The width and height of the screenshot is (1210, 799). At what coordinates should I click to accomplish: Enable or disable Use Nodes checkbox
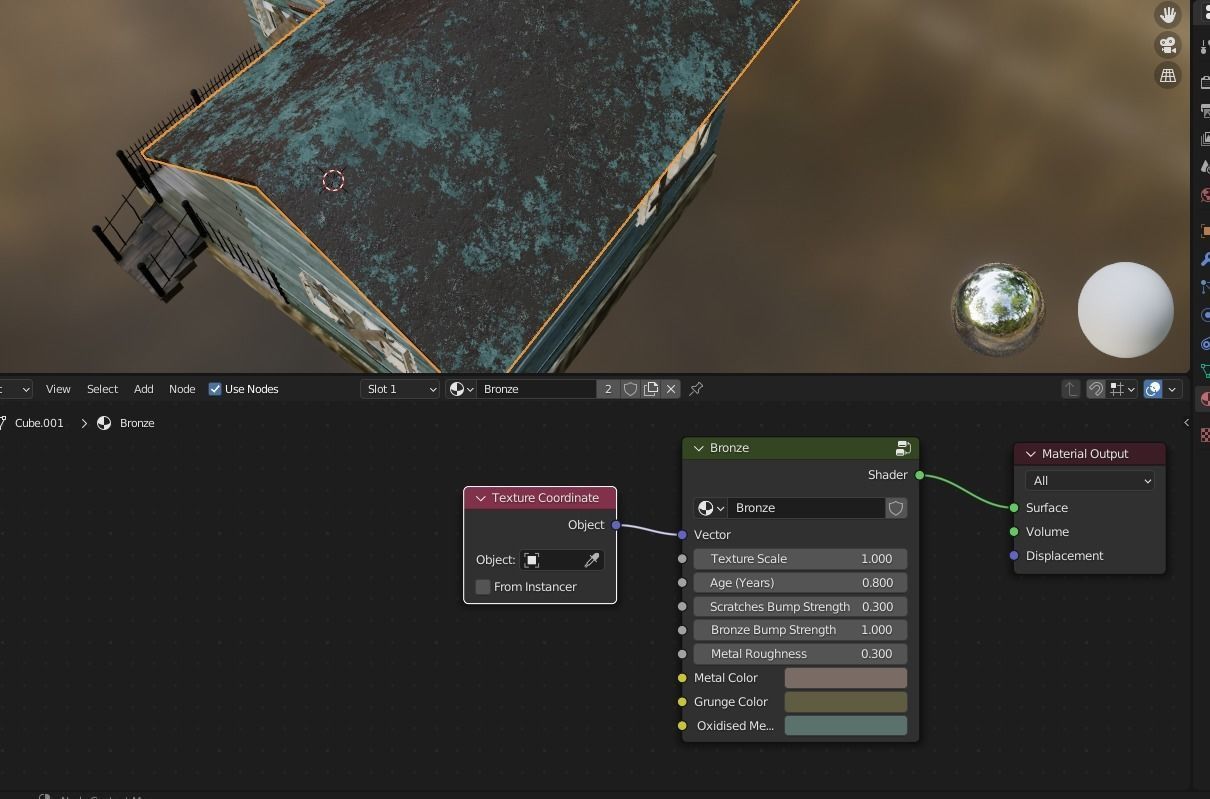click(215, 389)
